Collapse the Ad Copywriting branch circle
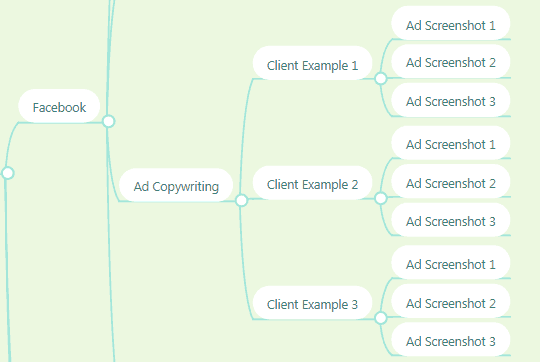Screen dimensions: 540x362 (x=241, y=200)
